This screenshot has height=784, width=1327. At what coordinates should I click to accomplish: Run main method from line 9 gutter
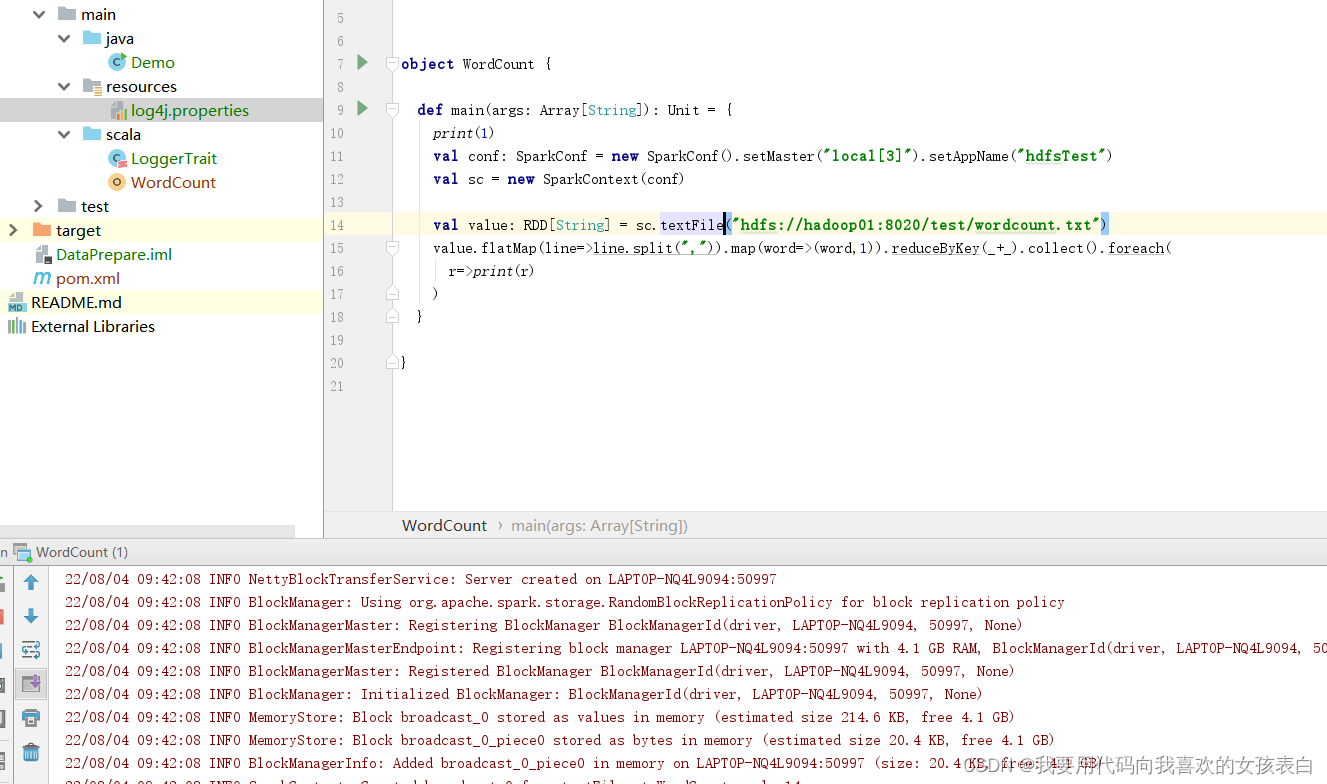362,109
